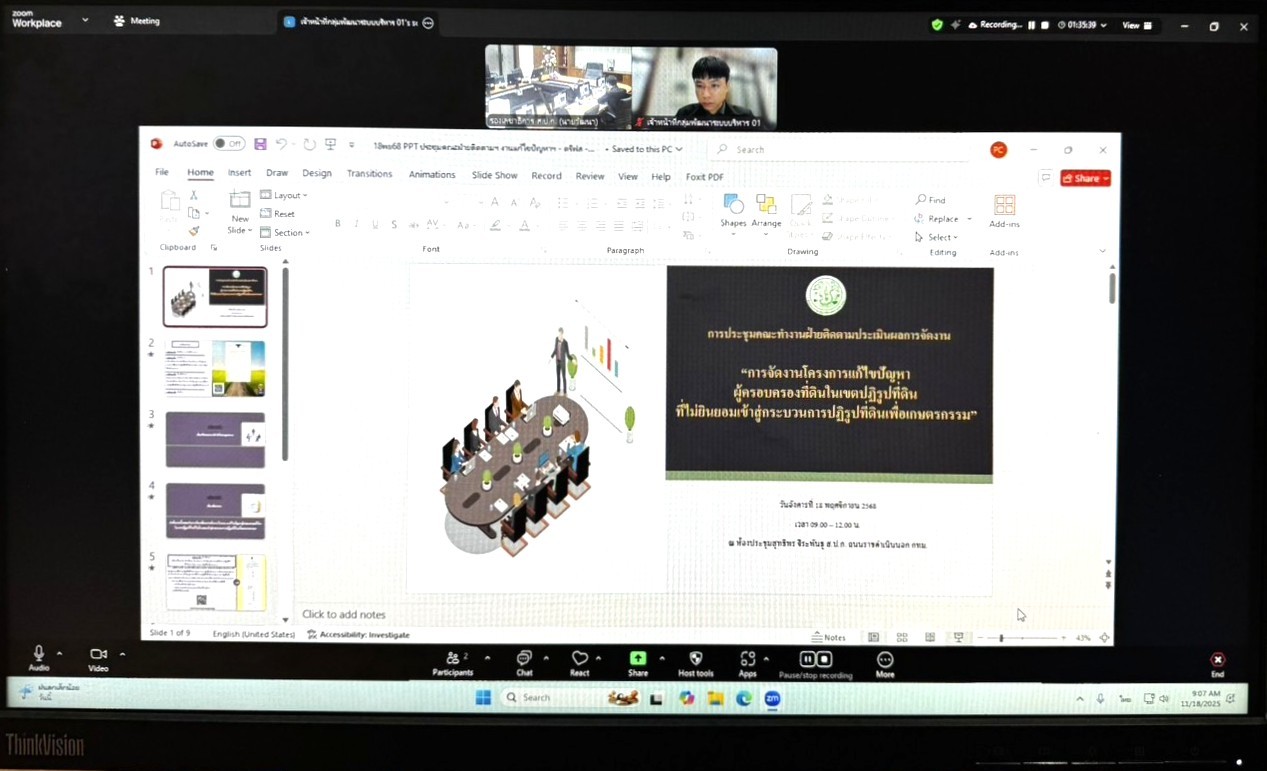Viewport: 1267px width, 771px height.
Task: Click the React heart icon
Action: (x=580, y=659)
